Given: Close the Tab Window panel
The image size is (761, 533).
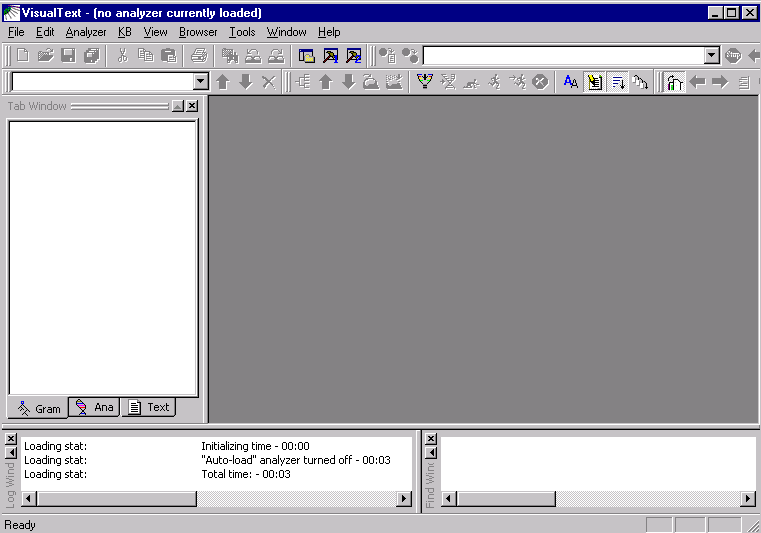Looking at the screenshot, I should pos(192,106).
